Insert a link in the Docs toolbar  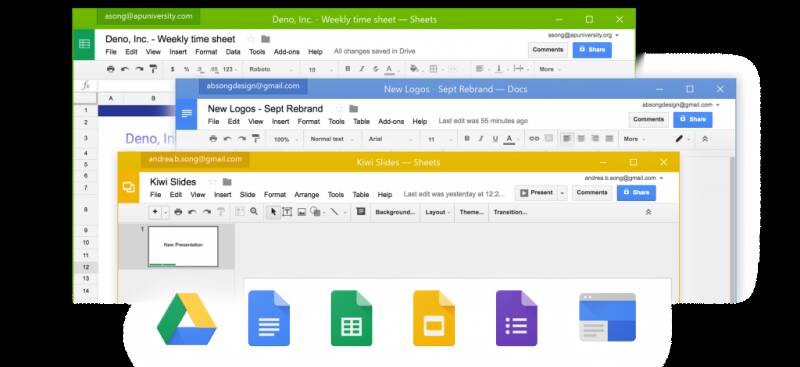pyautogui.click(x=534, y=138)
